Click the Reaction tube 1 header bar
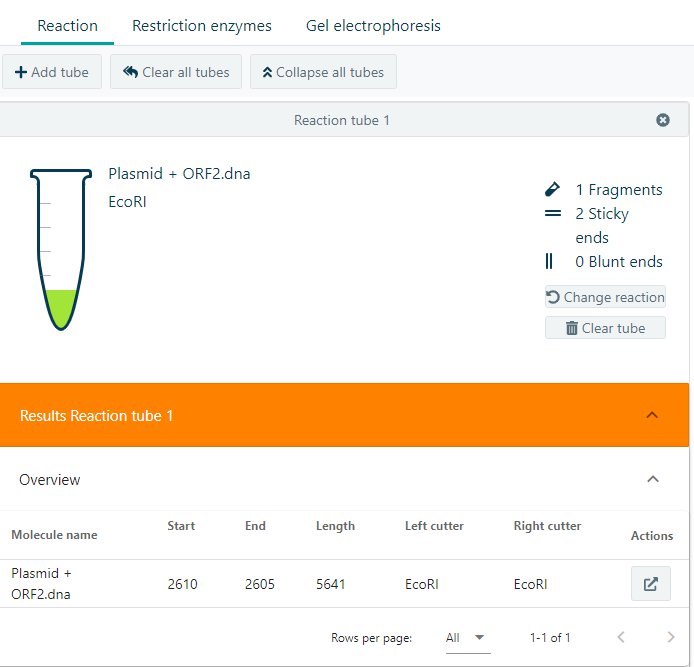Image resolution: width=694 pixels, height=667 pixels. (x=342, y=120)
